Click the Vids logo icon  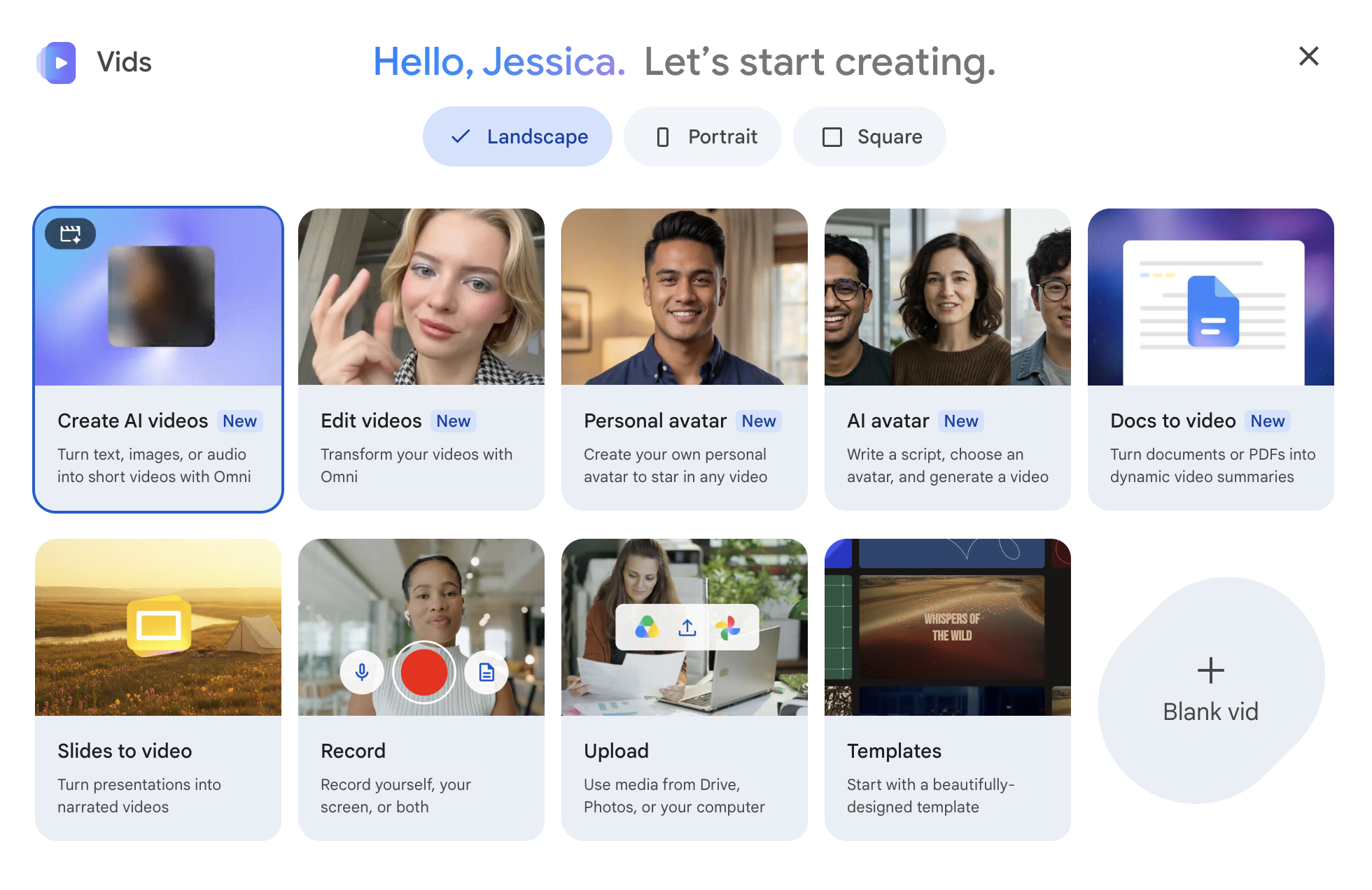click(57, 62)
